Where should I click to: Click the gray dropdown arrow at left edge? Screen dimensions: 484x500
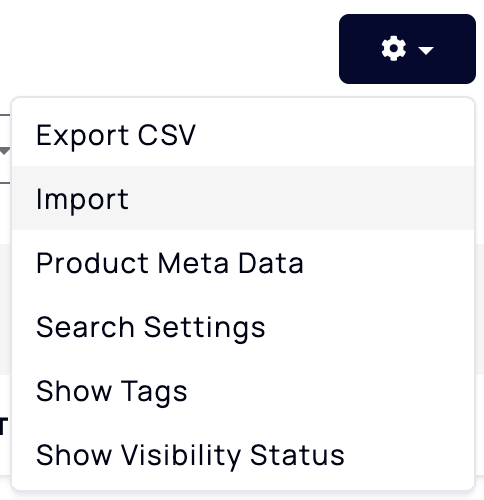[5, 151]
